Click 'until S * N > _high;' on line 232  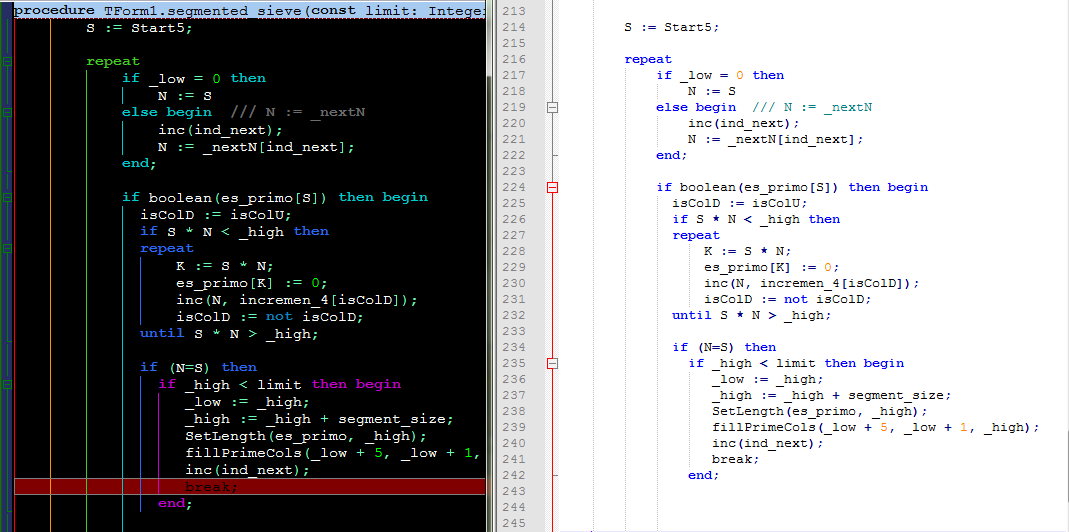pos(752,315)
